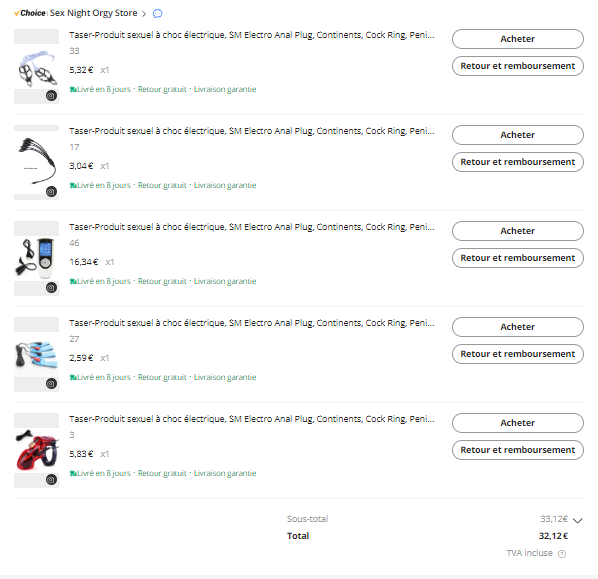Click Retour et remboursement for the 5,83€ item
Viewport: 598px width, 579px height.
tap(518, 450)
